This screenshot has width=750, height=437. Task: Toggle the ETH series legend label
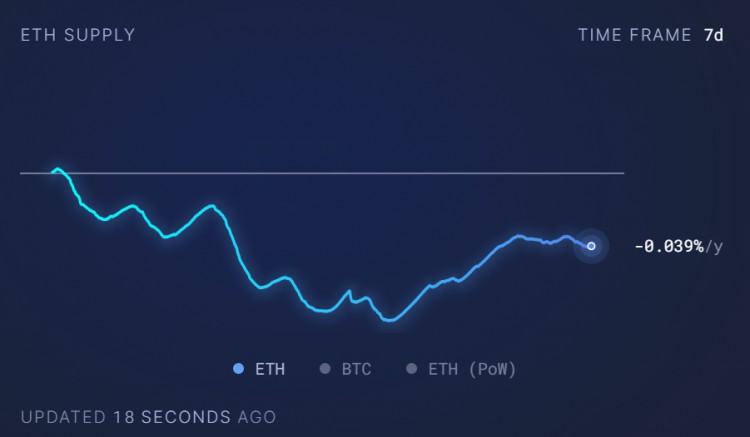click(270, 369)
